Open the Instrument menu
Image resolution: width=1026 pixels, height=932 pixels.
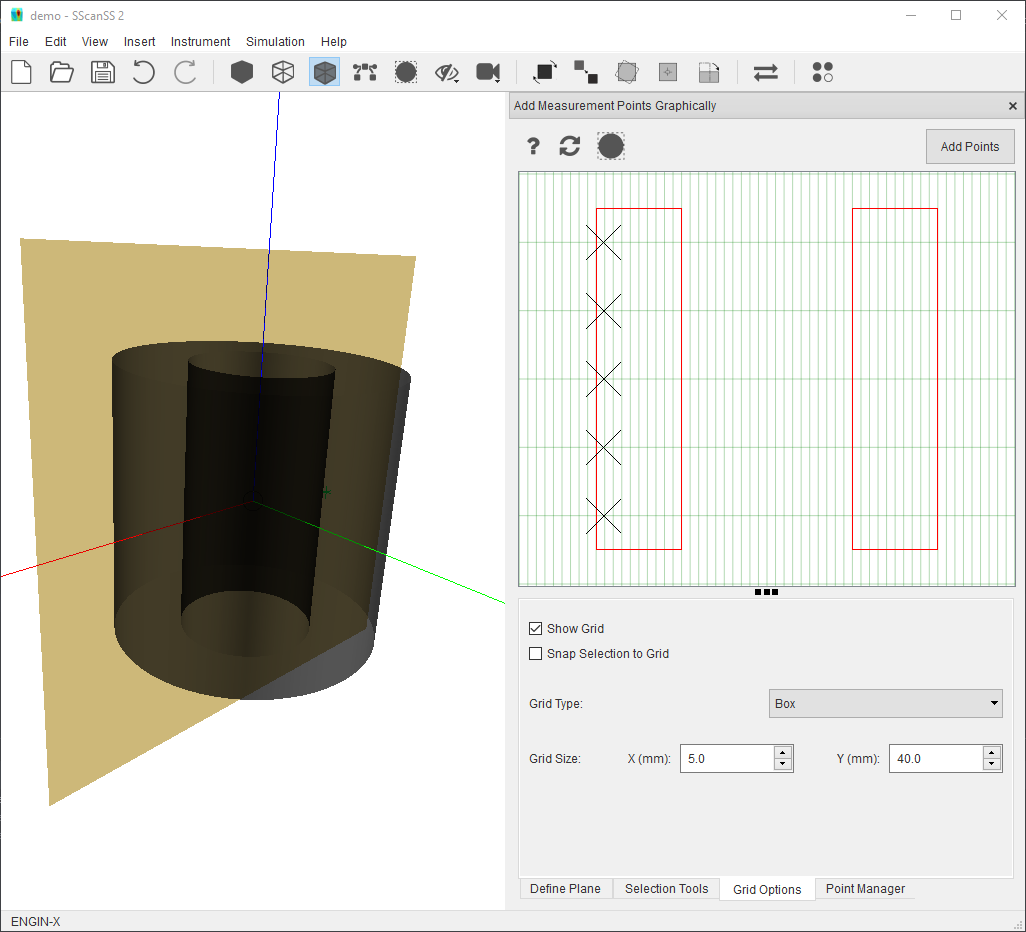(x=200, y=42)
